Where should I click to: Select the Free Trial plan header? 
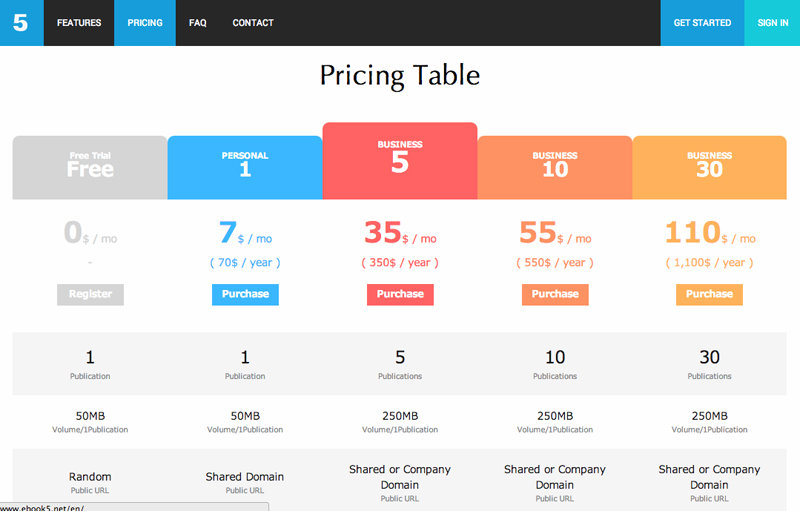pos(90,167)
